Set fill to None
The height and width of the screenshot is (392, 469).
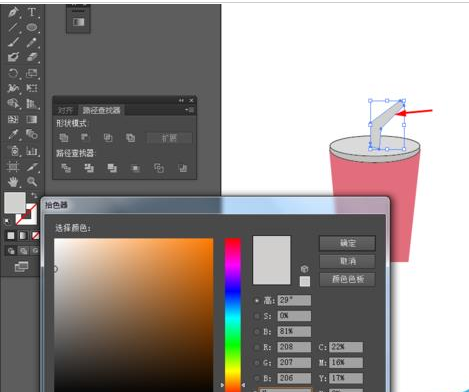[x=35, y=236]
